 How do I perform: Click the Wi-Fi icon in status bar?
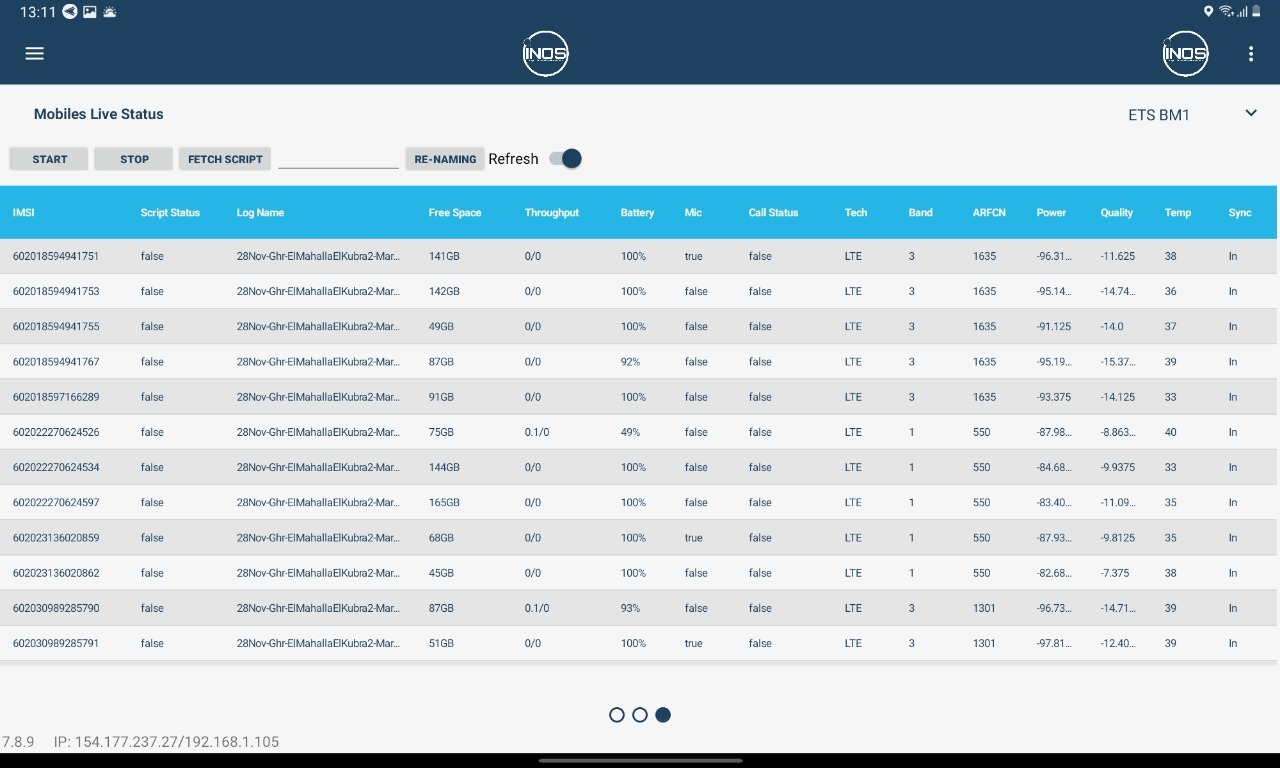pyautogui.click(x=1226, y=12)
